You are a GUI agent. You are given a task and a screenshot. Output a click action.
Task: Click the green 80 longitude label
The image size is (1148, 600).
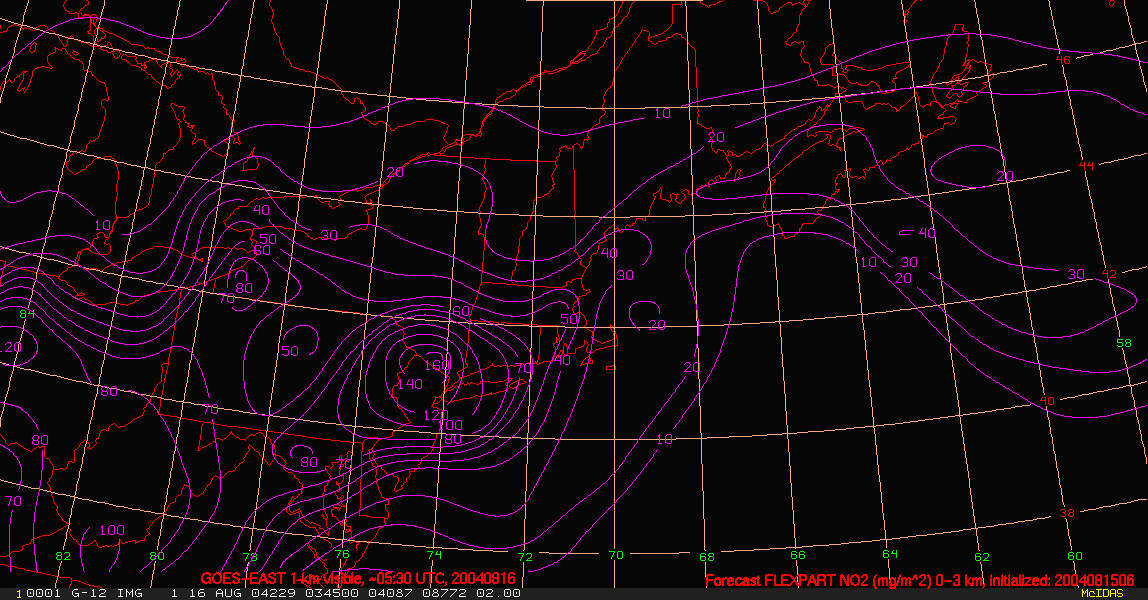coord(157,555)
